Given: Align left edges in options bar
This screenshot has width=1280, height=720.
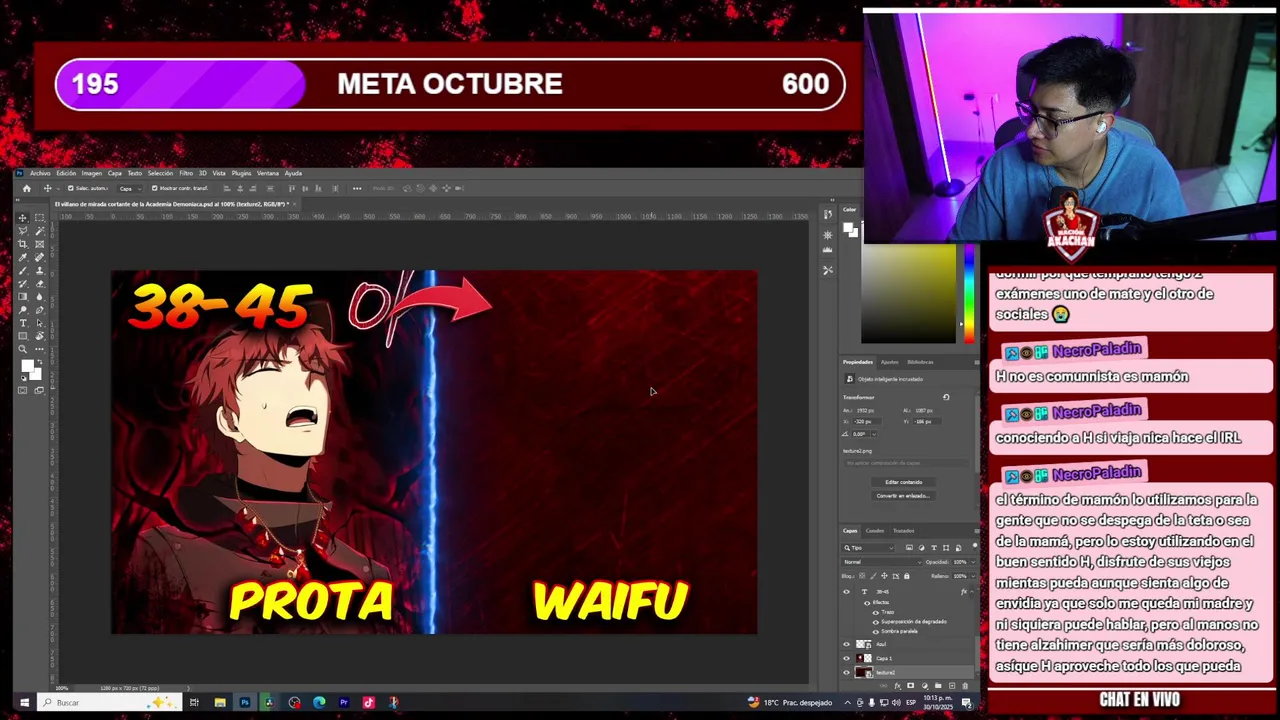Looking at the screenshot, I should 227,188.
